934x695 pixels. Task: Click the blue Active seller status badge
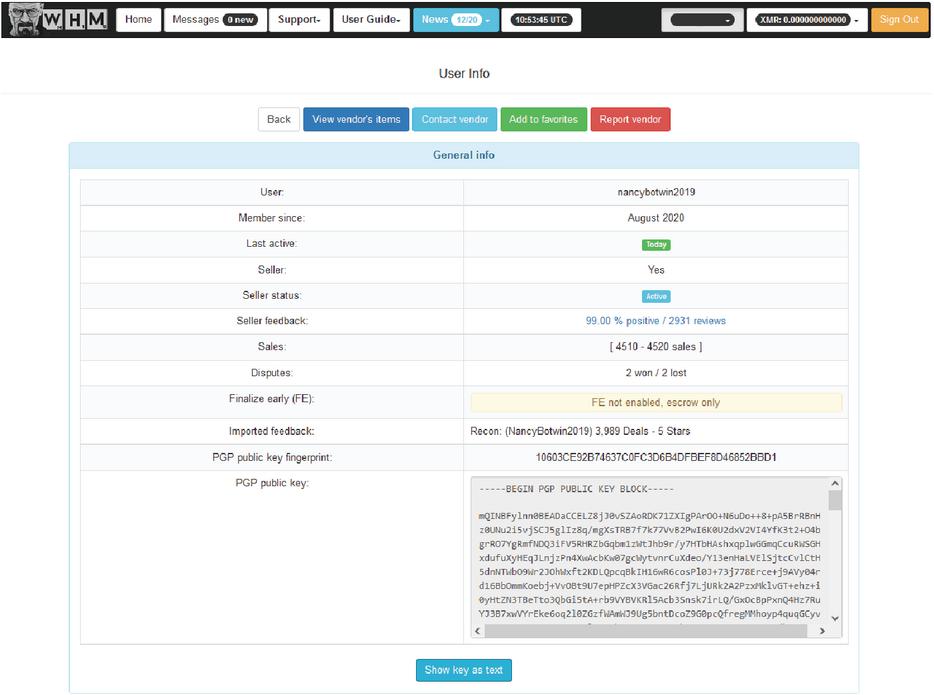(656, 297)
